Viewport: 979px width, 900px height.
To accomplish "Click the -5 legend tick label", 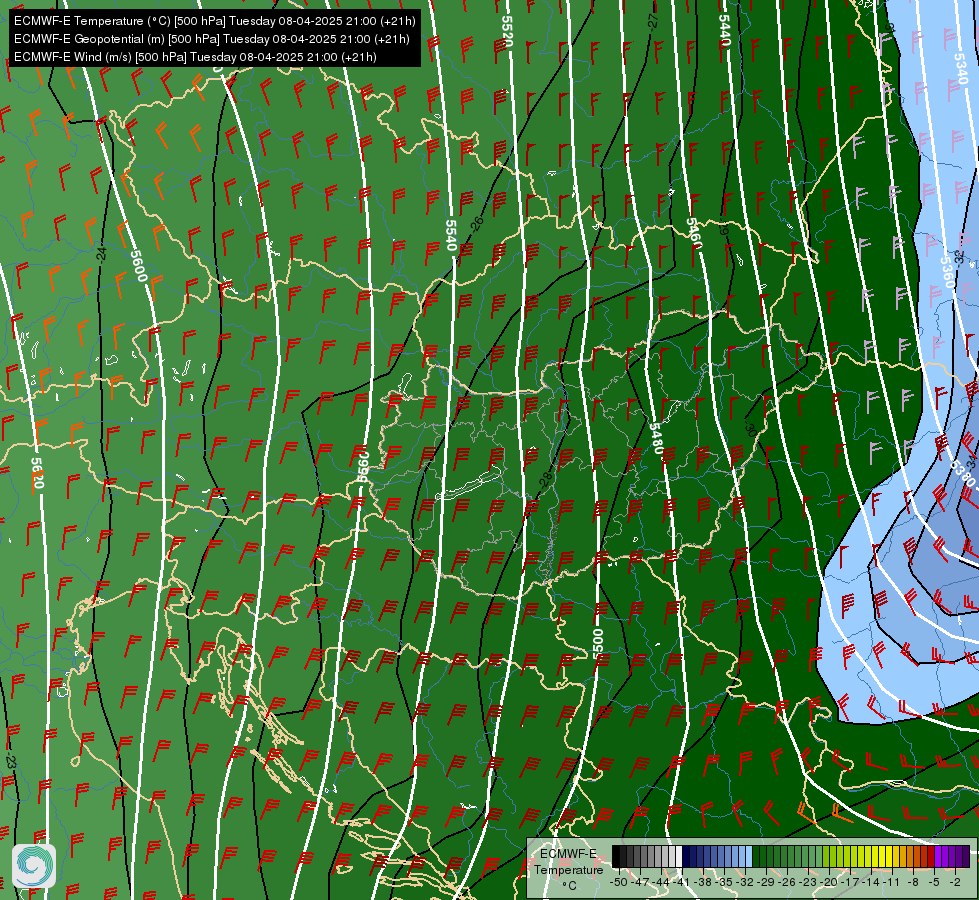I will [934, 882].
